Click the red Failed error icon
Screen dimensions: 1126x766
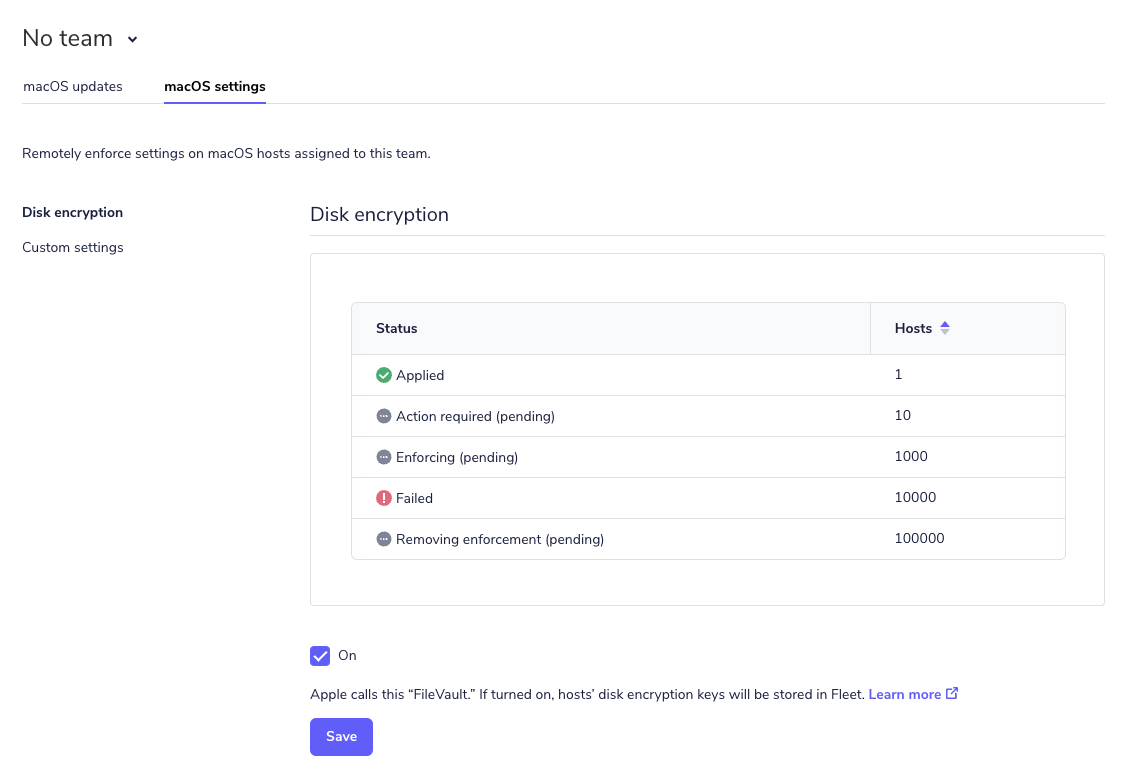pyautogui.click(x=383, y=498)
